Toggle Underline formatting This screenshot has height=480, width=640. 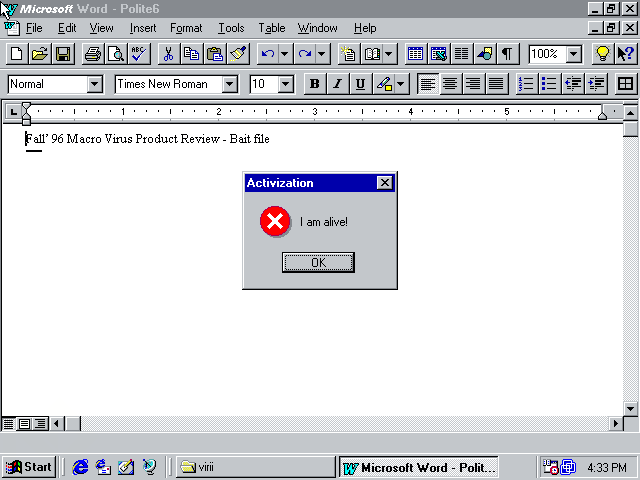(360, 84)
